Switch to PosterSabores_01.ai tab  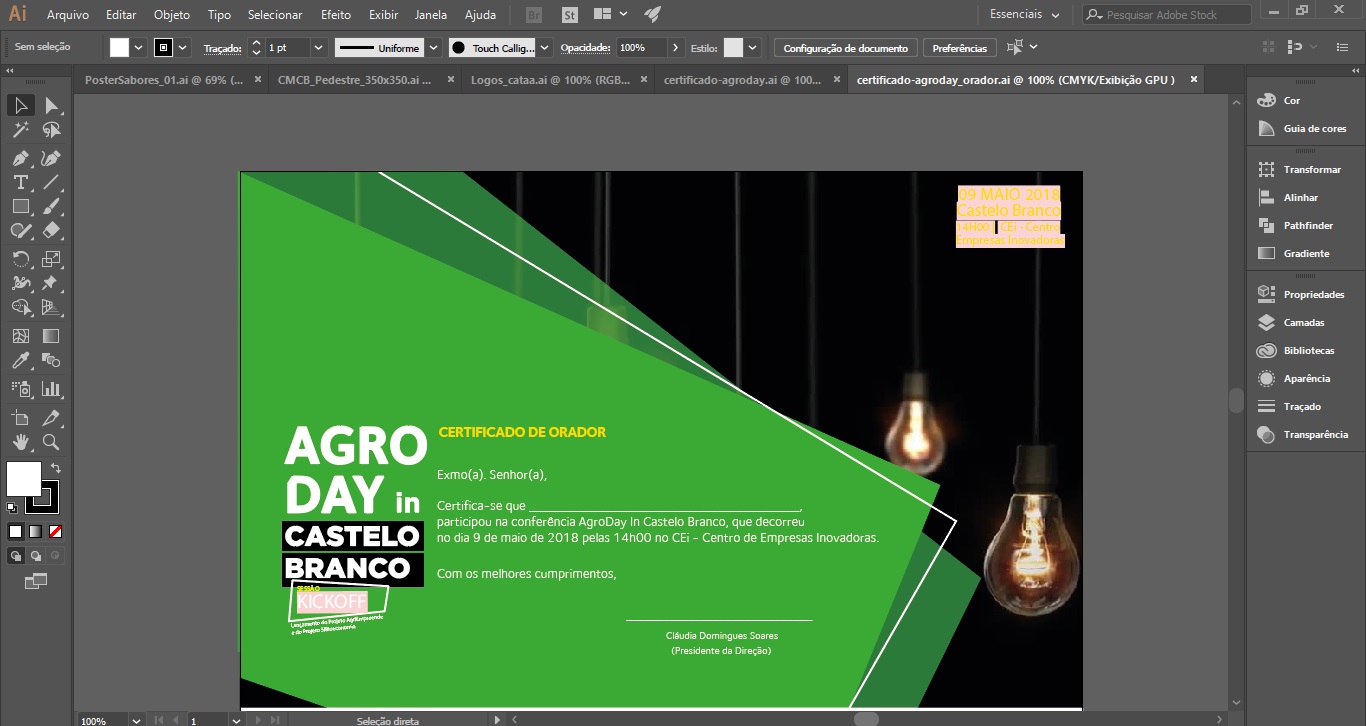(164, 79)
